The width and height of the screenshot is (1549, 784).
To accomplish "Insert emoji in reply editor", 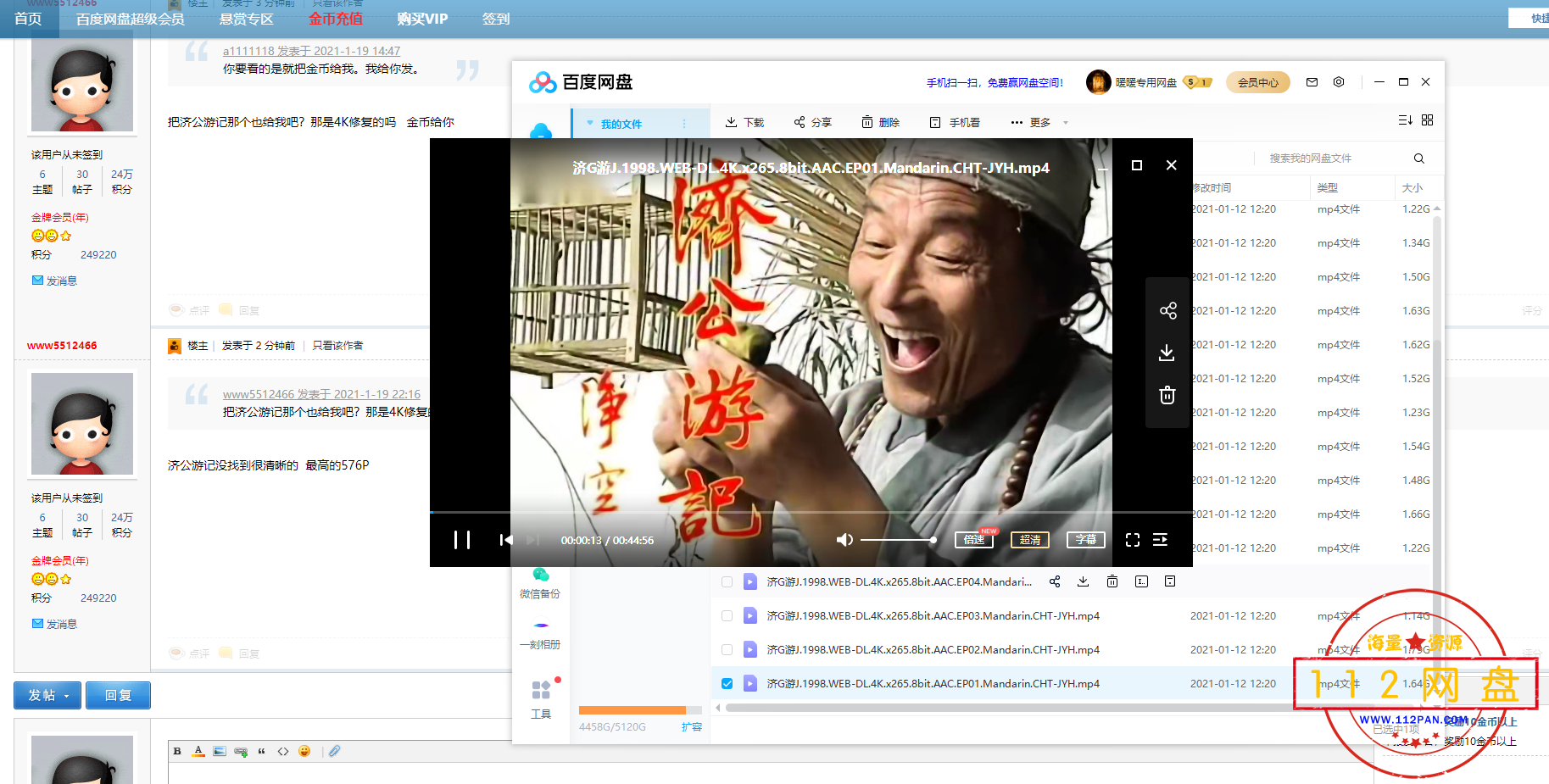I will pos(304,751).
